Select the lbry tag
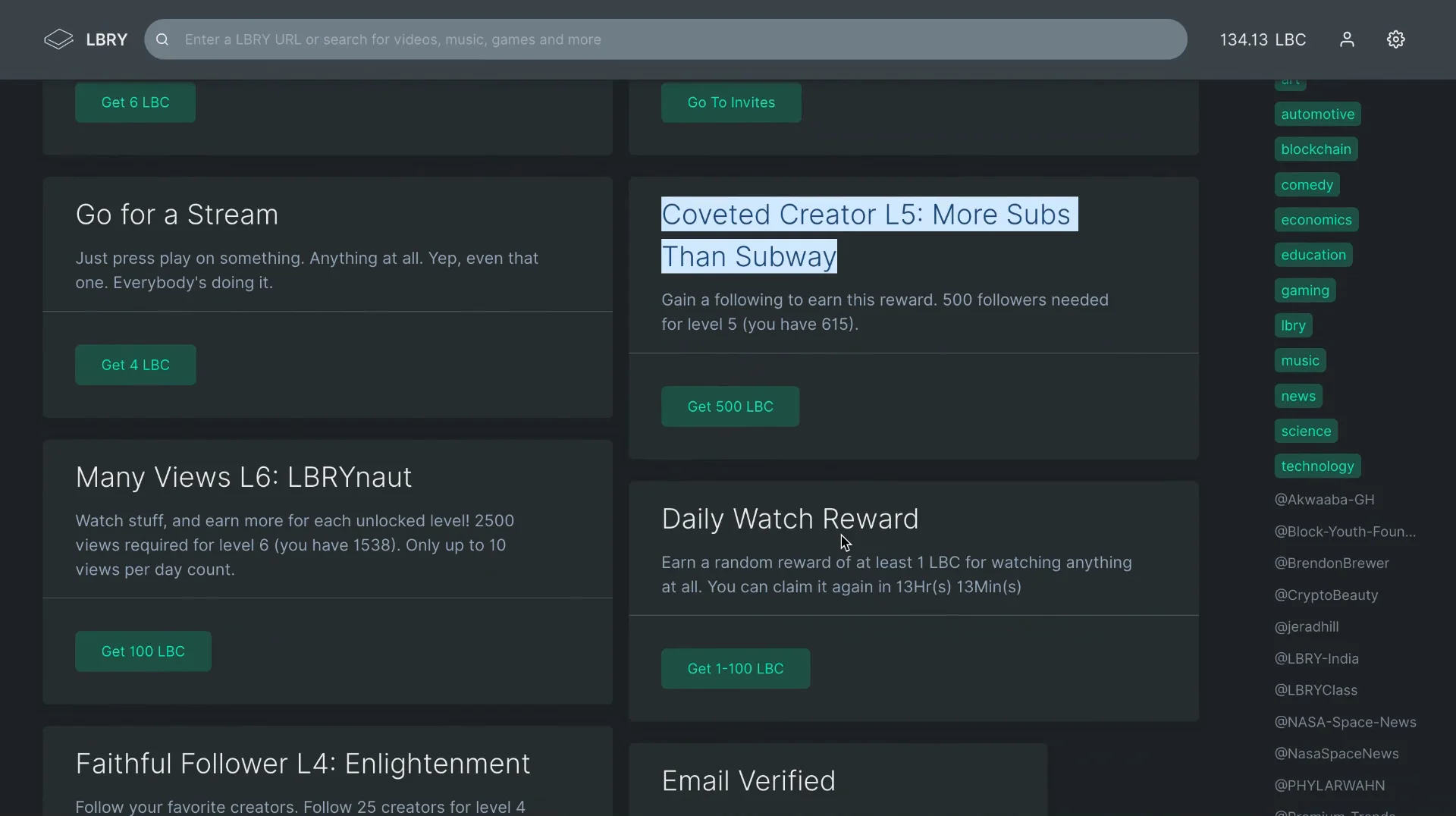Viewport: 1456px width, 816px height. 1294,325
